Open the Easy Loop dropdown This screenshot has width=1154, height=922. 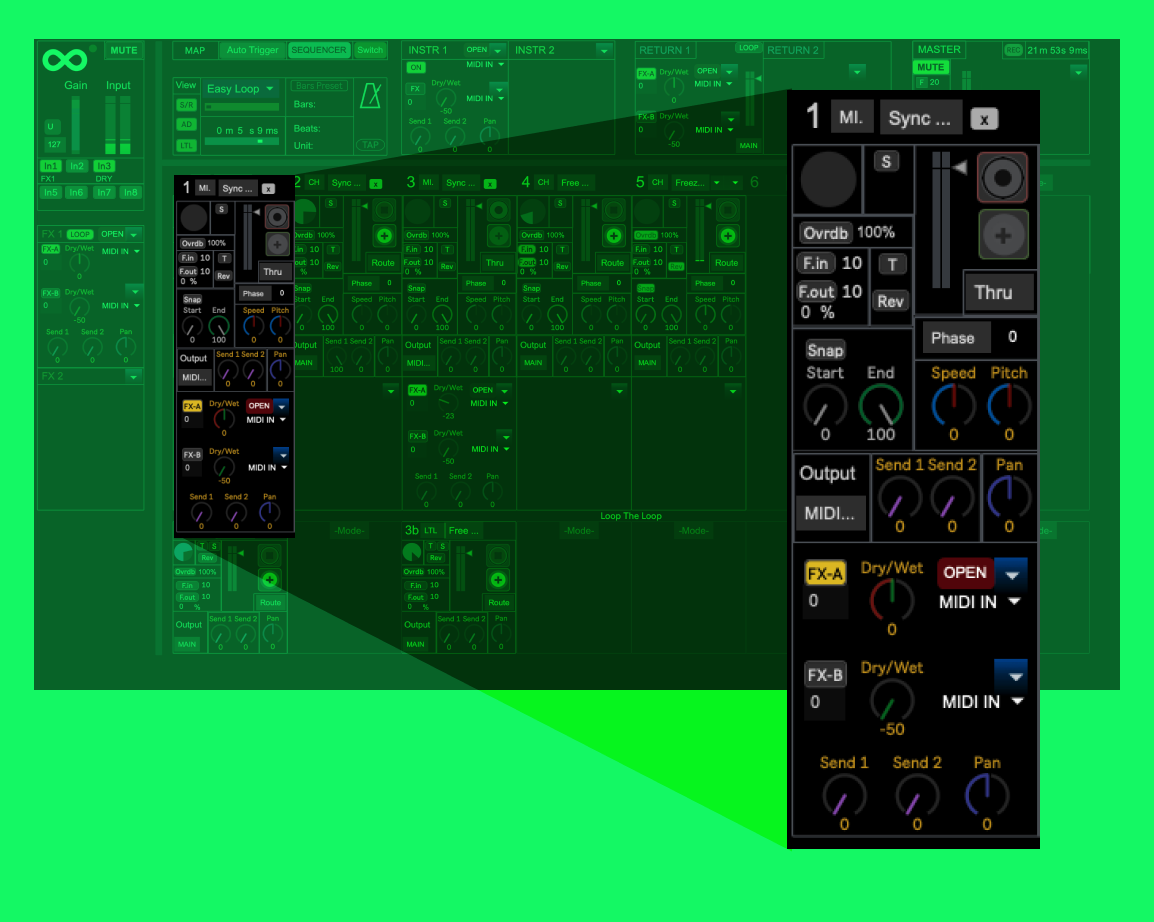(x=241, y=89)
